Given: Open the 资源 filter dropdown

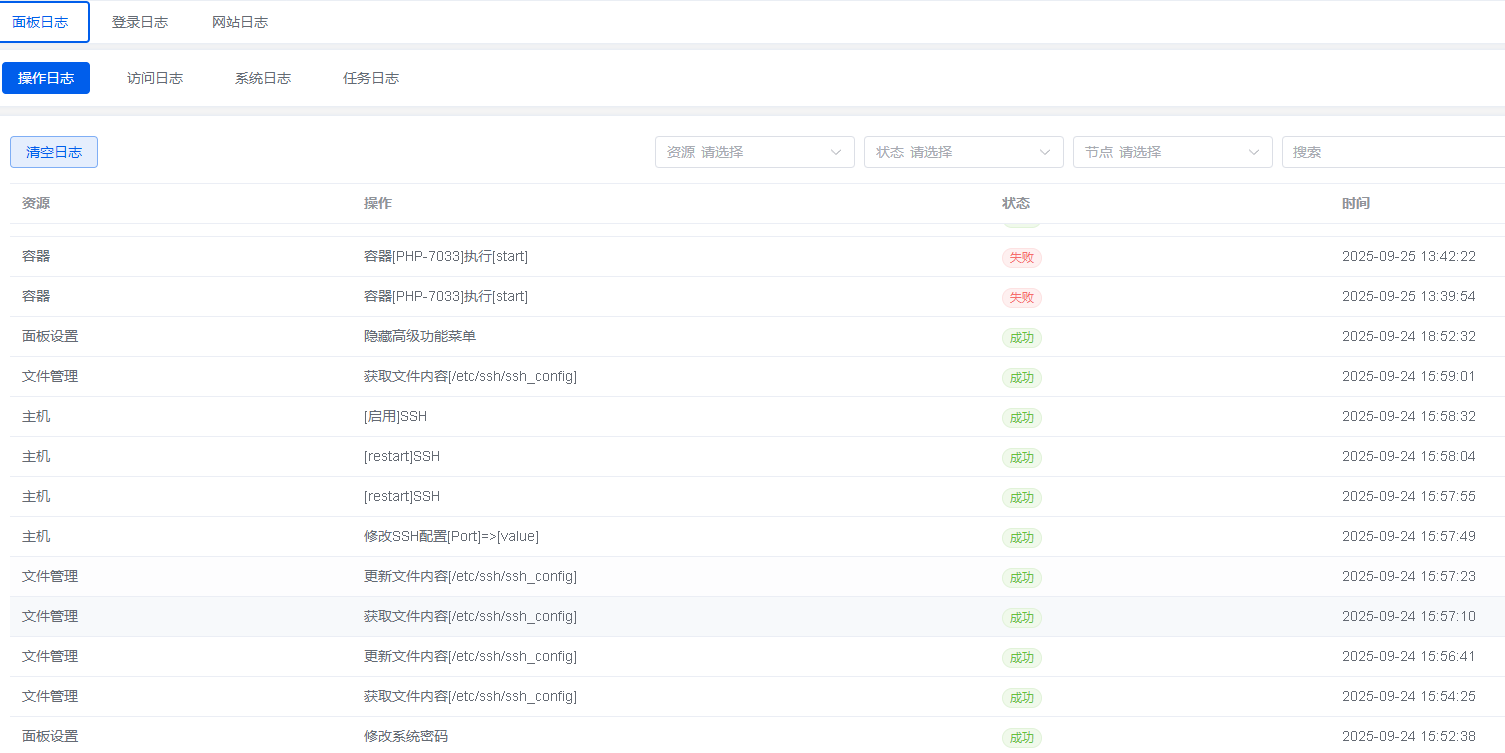Looking at the screenshot, I should [755, 152].
